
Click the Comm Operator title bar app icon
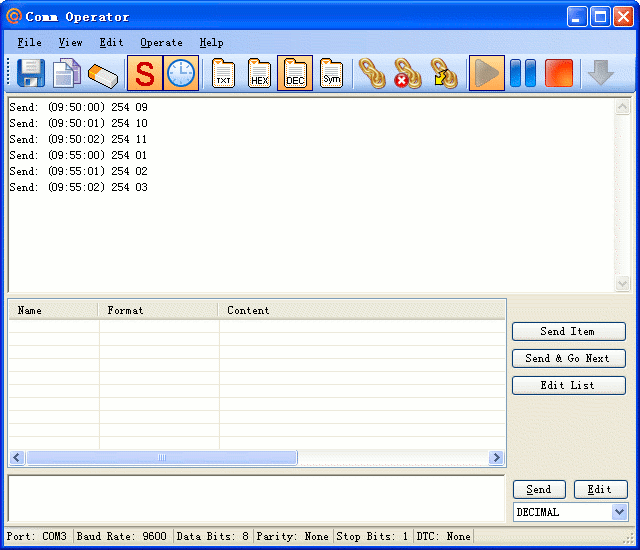(x=14, y=16)
